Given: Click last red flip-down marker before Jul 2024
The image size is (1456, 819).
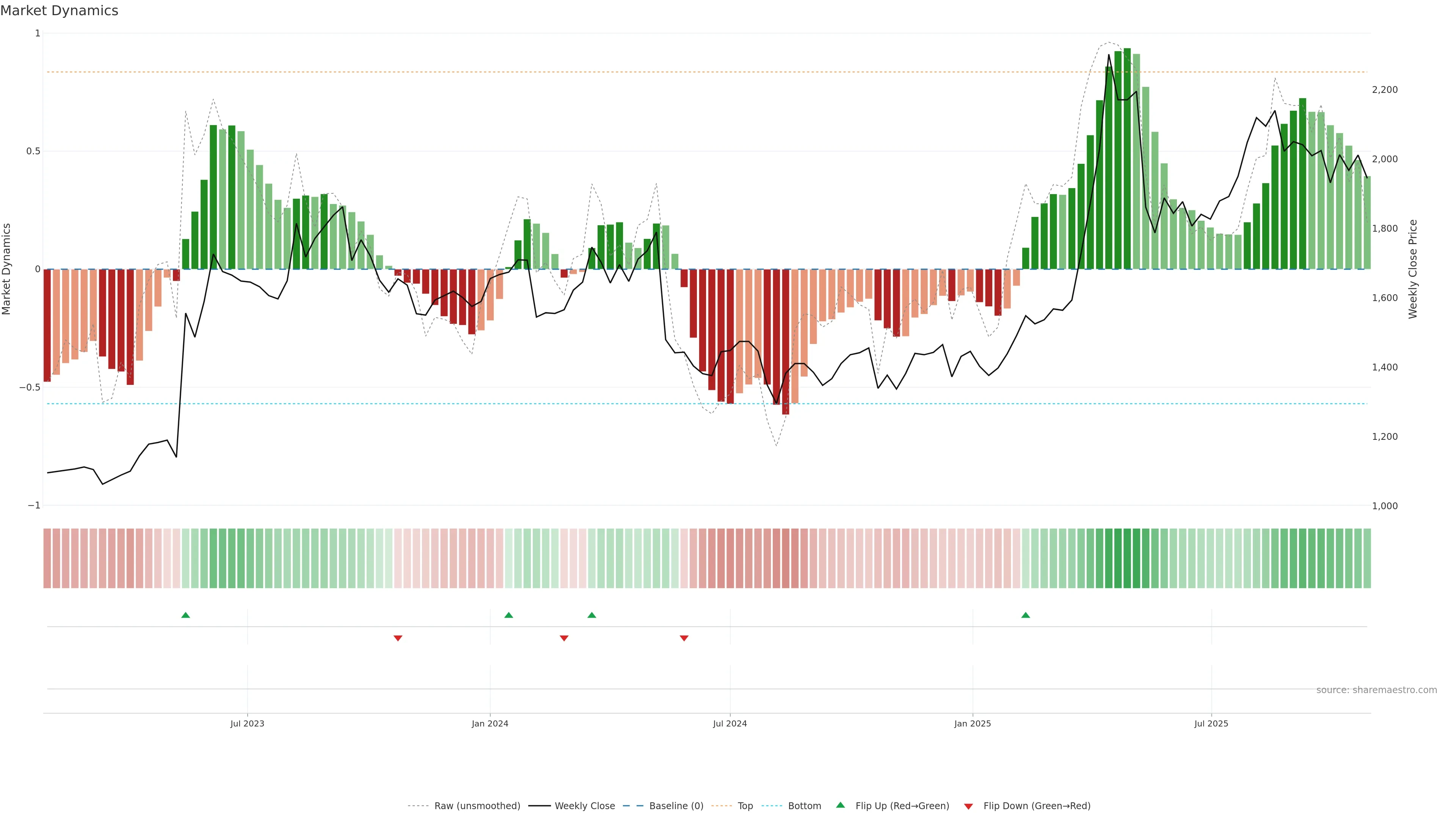Looking at the screenshot, I should 684,638.
